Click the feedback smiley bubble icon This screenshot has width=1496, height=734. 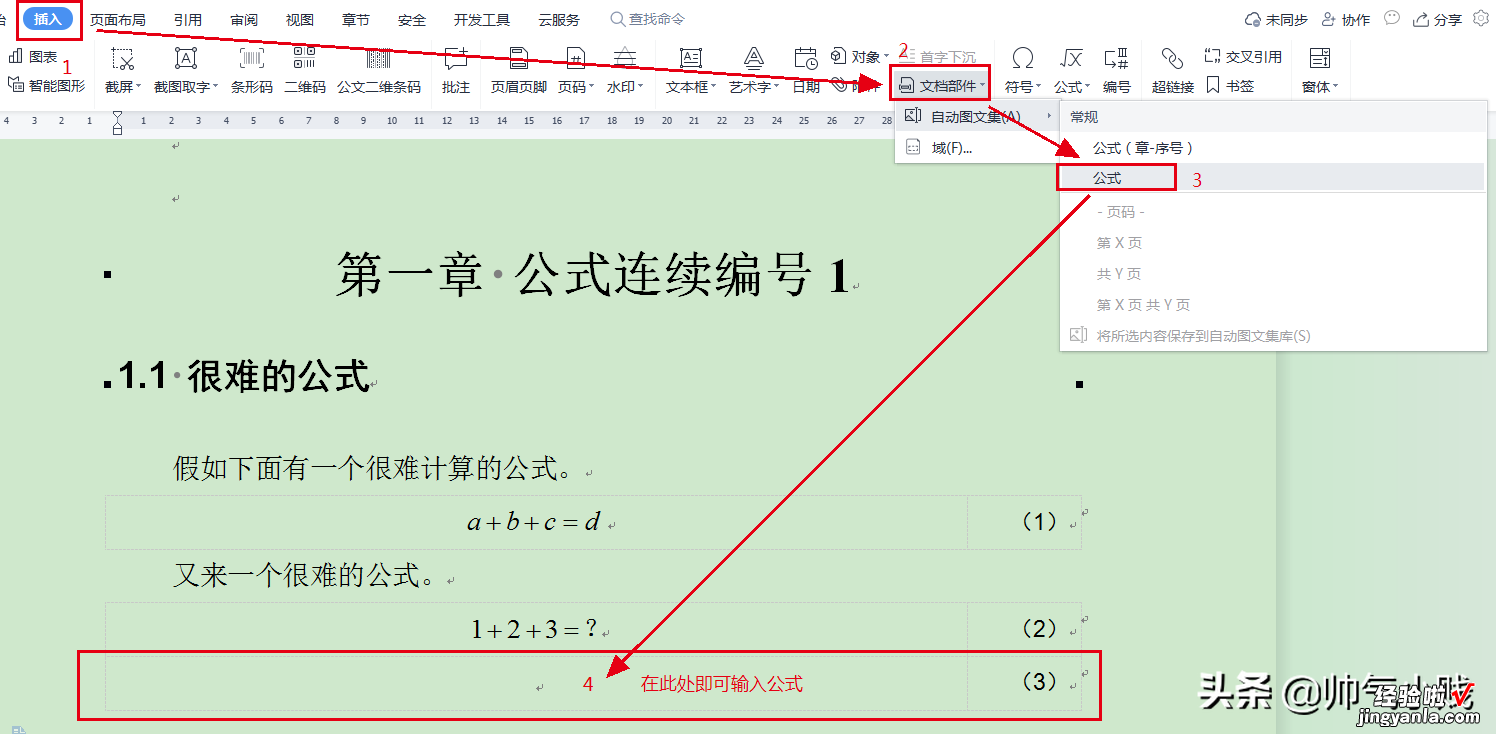[1392, 19]
